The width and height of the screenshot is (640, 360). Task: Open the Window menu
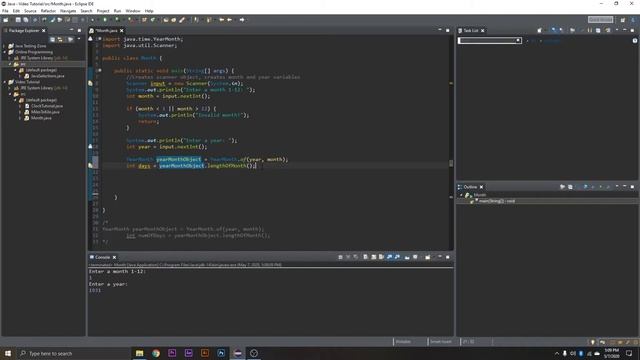coord(133,11)
